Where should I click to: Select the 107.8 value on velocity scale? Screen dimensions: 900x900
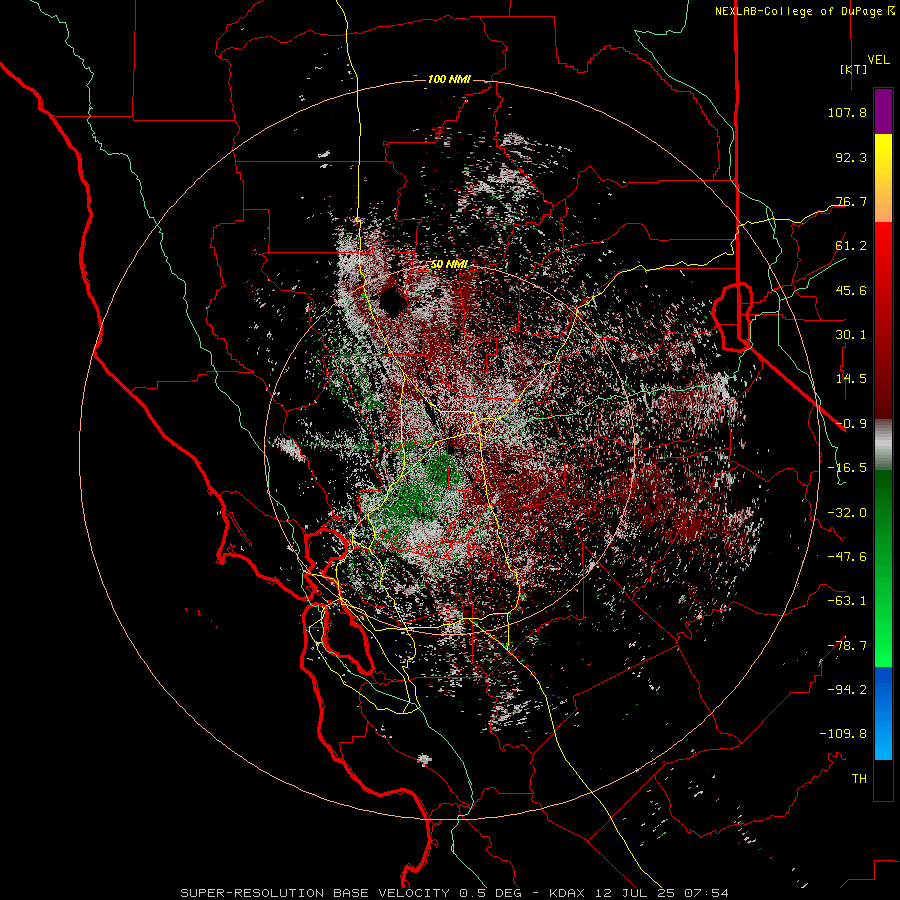click(x=847, y=112)
